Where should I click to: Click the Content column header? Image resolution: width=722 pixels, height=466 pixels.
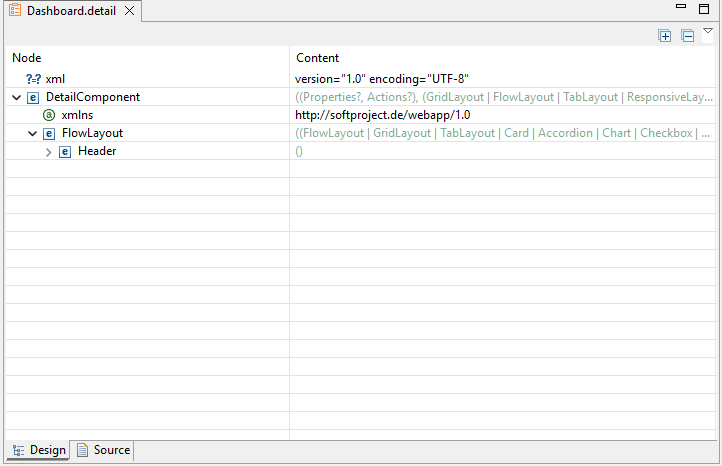(x=318, y=58)
